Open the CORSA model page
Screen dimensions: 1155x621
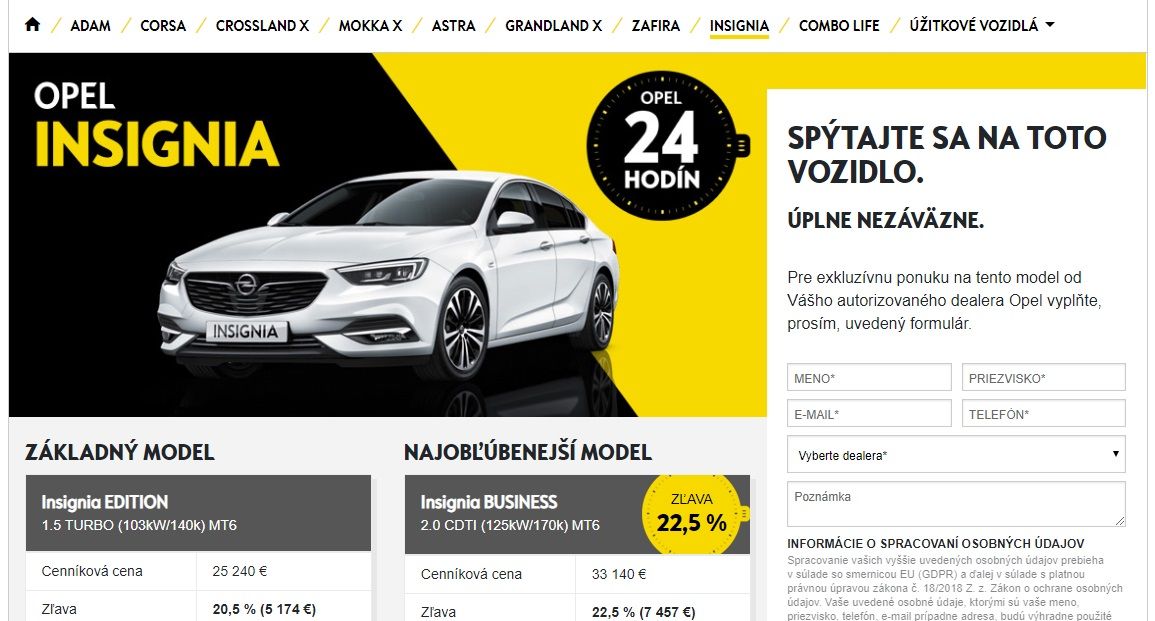[x=163, y=25]
